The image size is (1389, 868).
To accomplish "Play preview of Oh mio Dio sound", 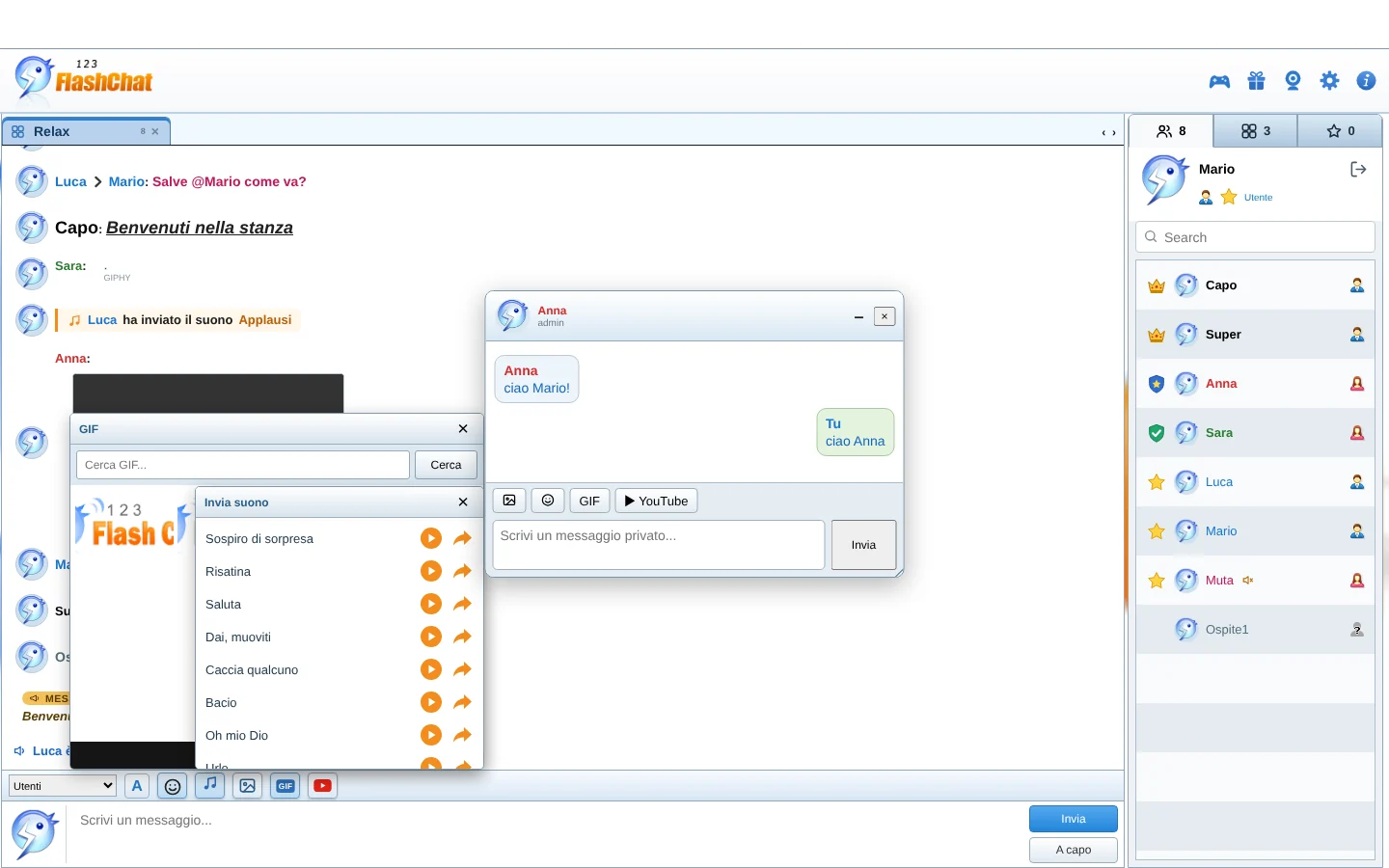I will 431,735.
